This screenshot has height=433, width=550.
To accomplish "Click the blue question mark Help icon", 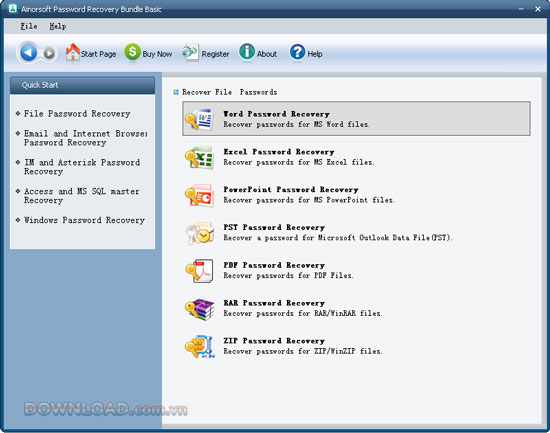I will (297, 52).
